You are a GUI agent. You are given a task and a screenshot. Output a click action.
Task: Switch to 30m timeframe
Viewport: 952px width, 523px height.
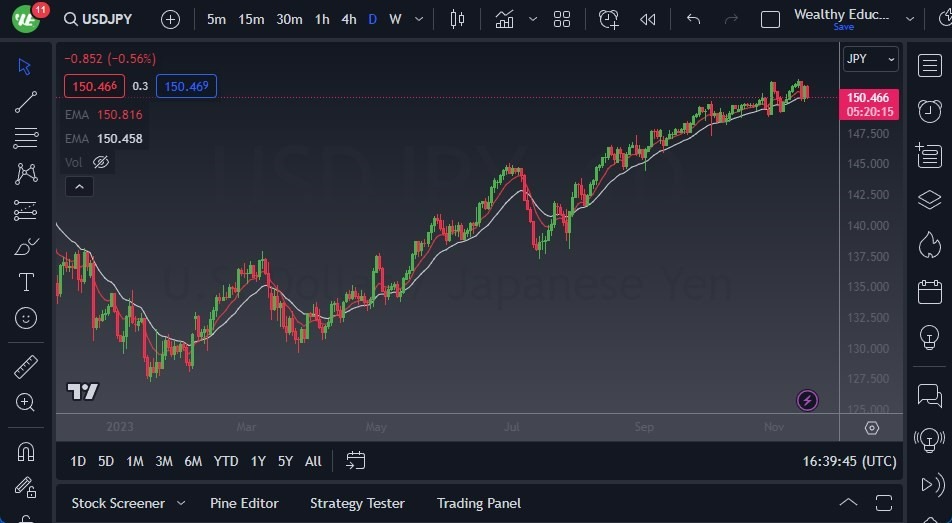[x=289, y=19]
